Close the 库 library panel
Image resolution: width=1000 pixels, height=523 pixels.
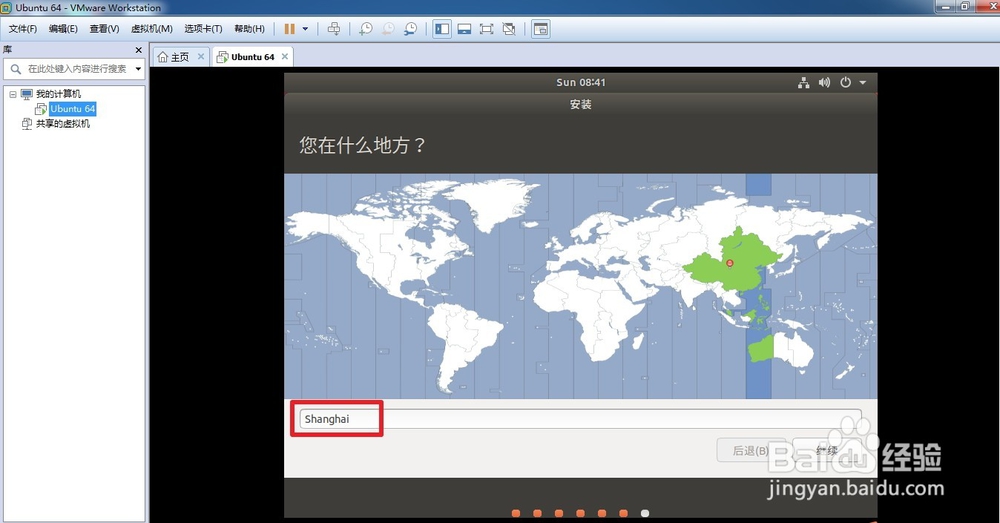[138, 50]
